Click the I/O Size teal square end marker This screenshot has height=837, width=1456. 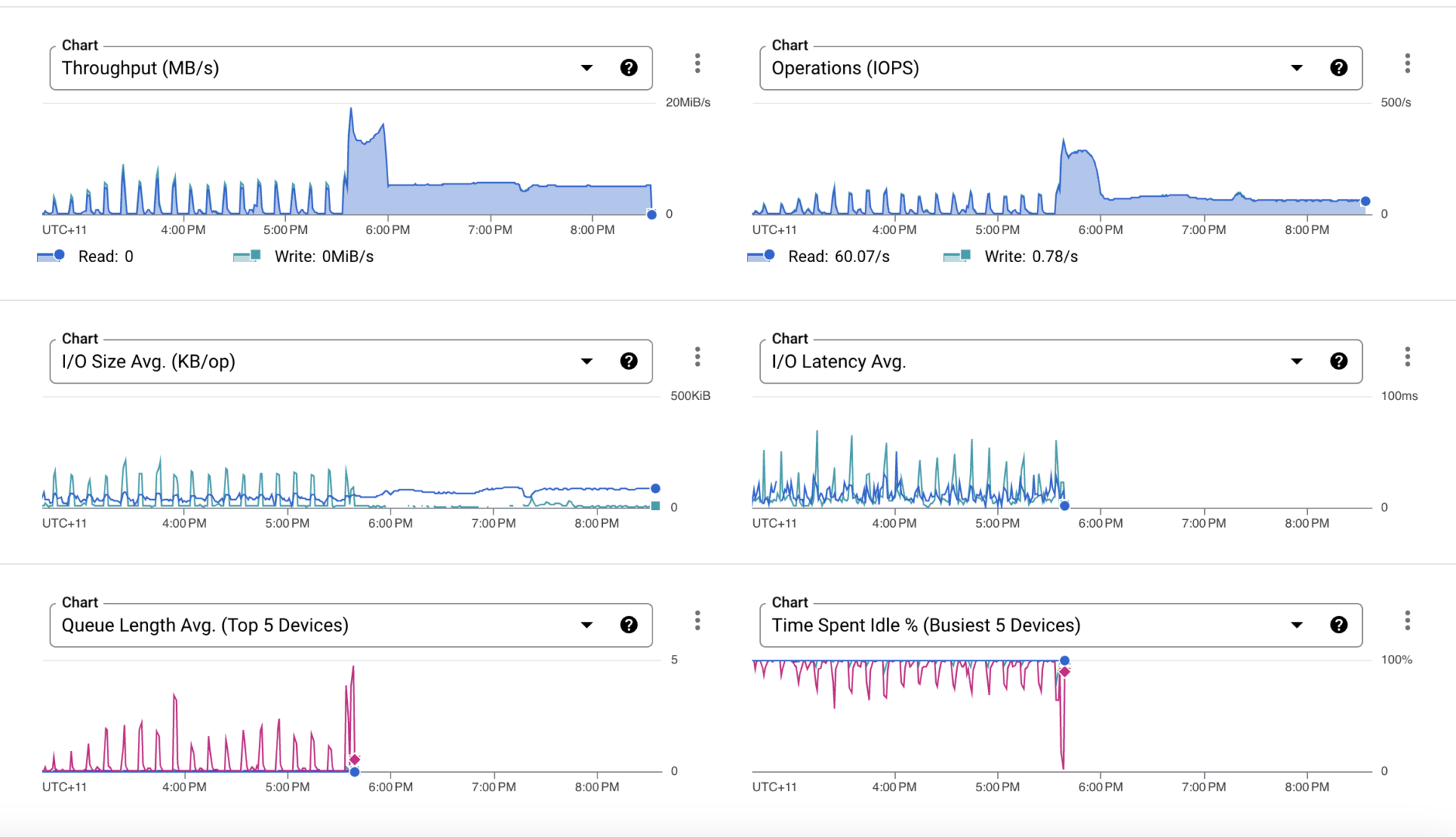(656, 506)
